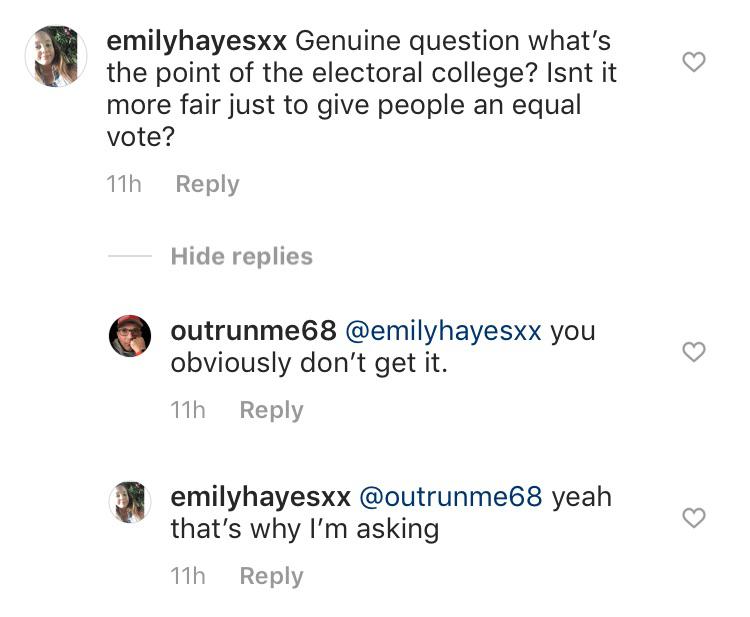Open emilyhayesxx username on the top comment
This screenshot has height=617, width=750.
point(197,42)
